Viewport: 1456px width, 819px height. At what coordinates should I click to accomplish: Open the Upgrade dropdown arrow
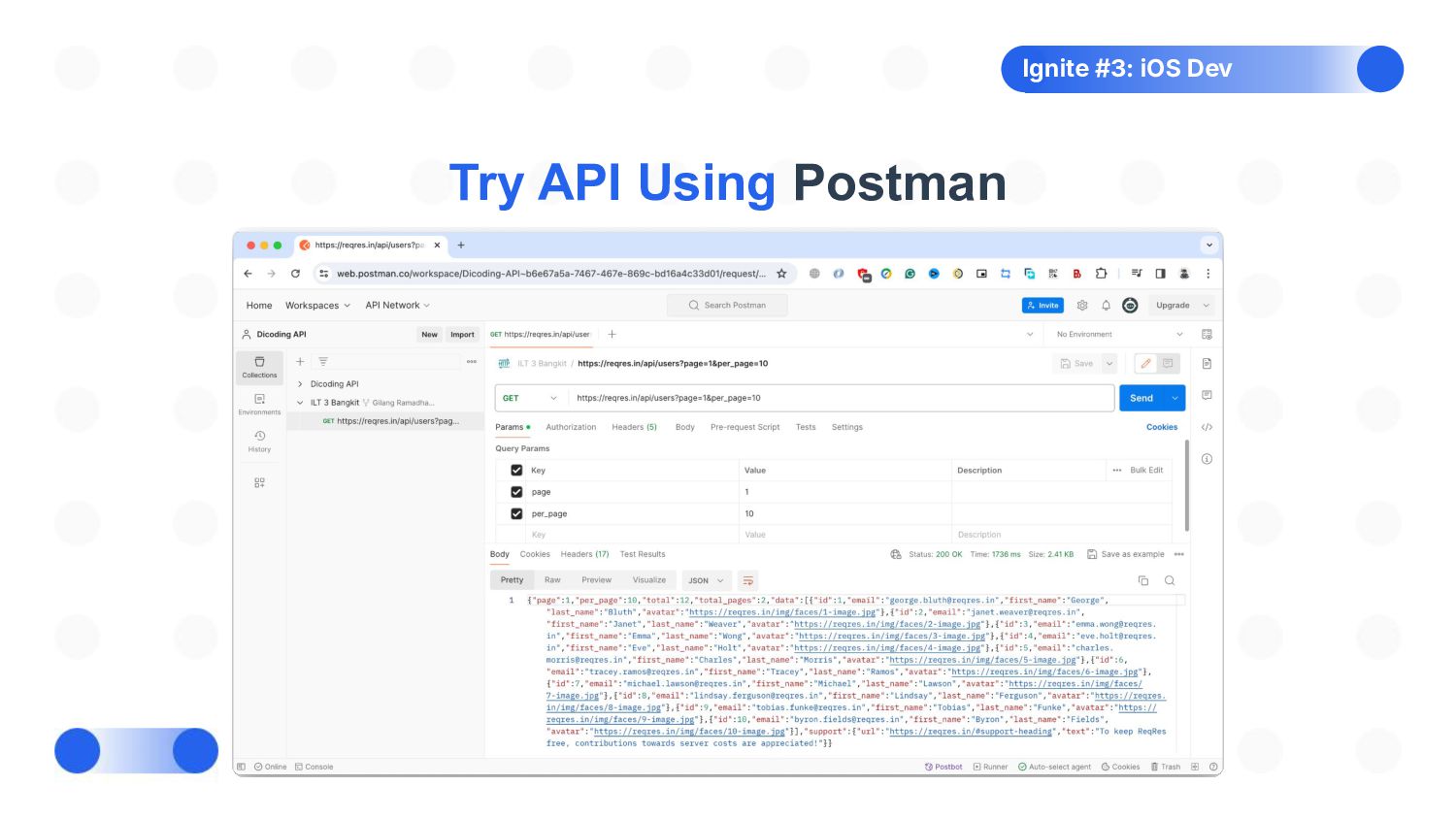[x=1206, y=305]
